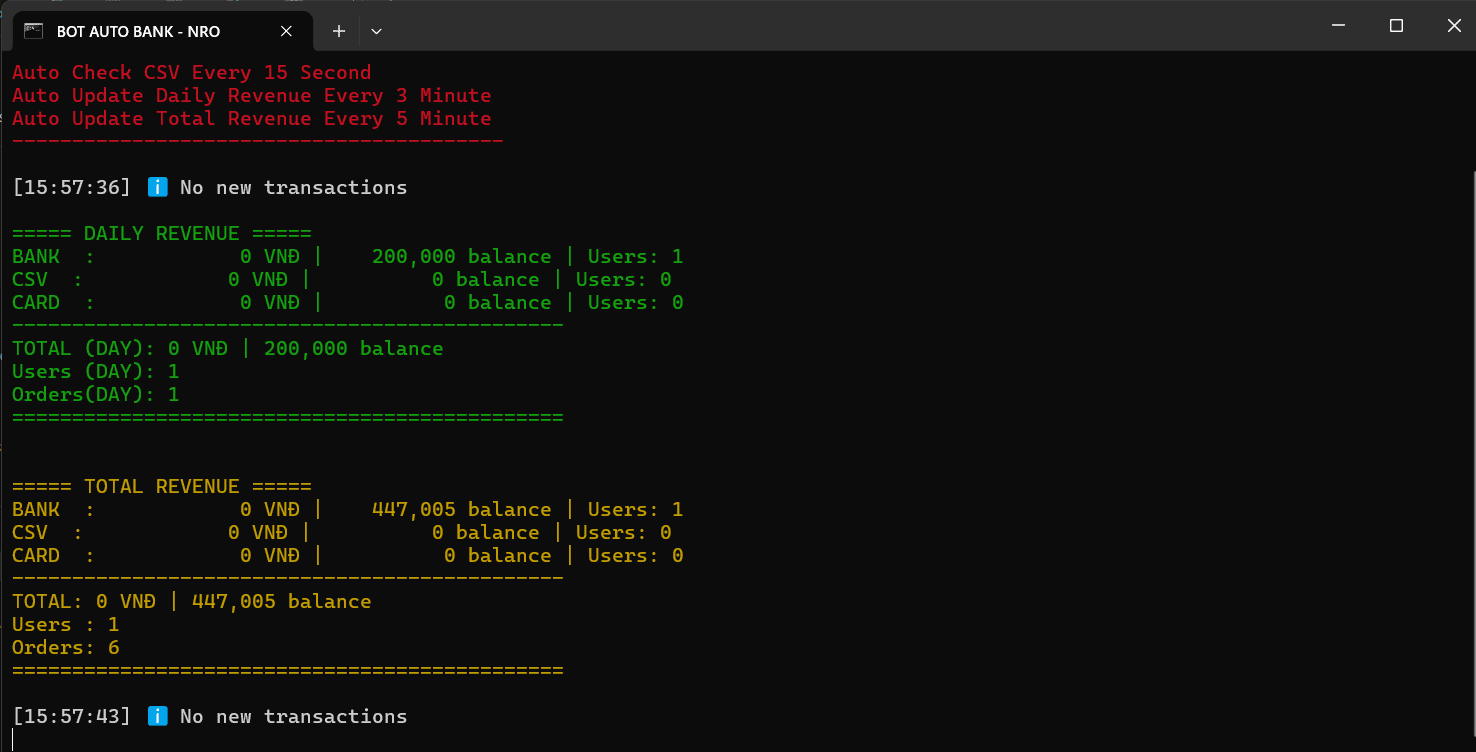Click "Auto Update Total Revenue Every 5 Minute"
The image size is (1476, 752).
(252, 119)
